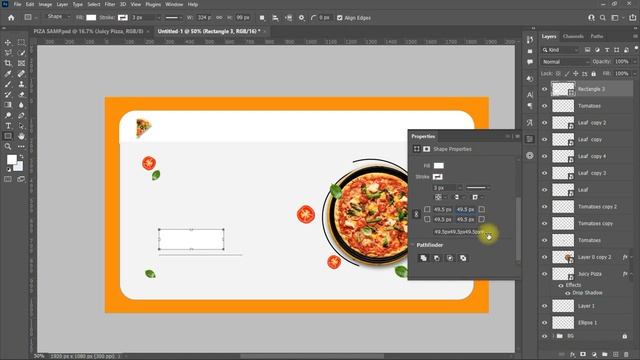640x360 pixels.
Task: Click the Search icon at top right
Action: [x=603, y=18]
